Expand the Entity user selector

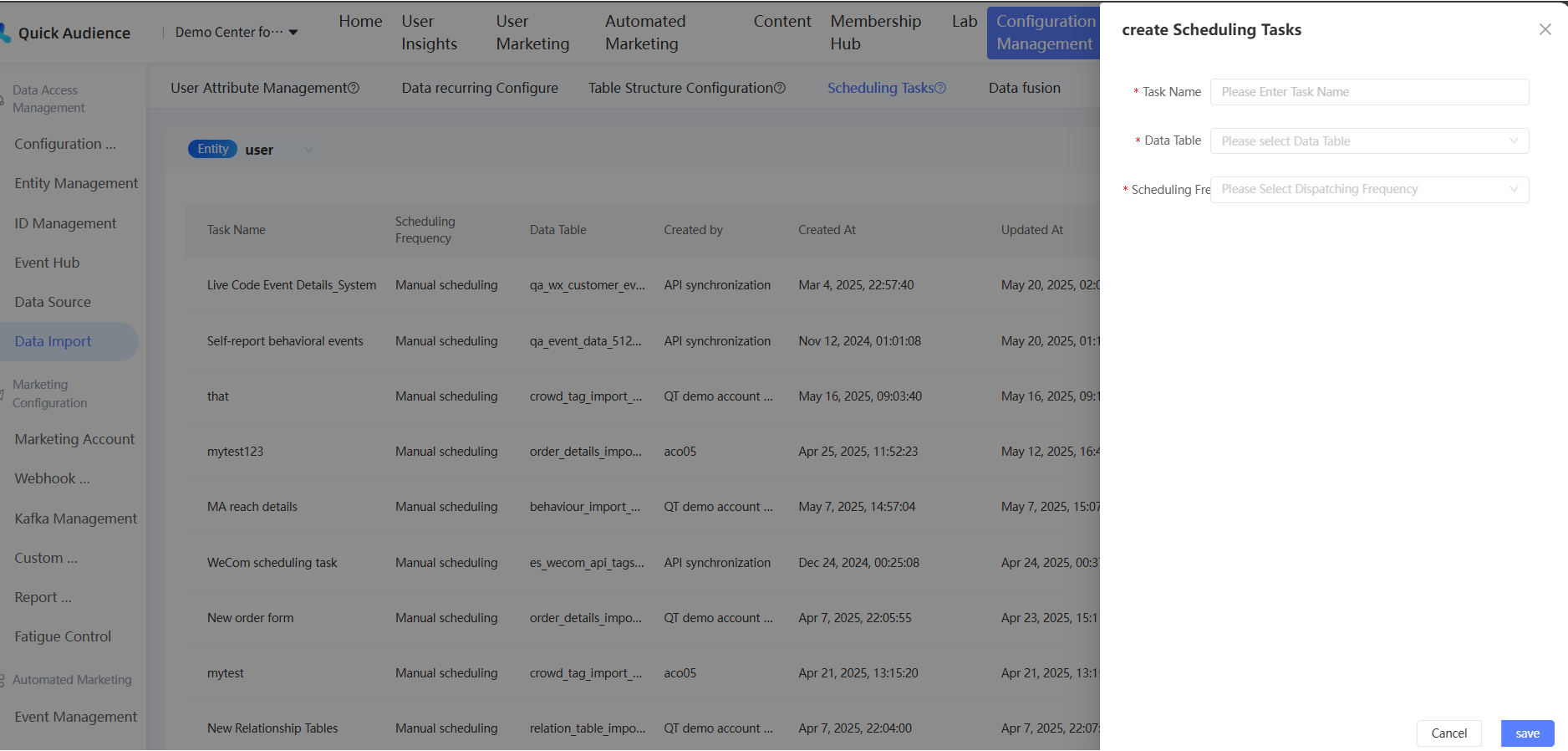308,150
